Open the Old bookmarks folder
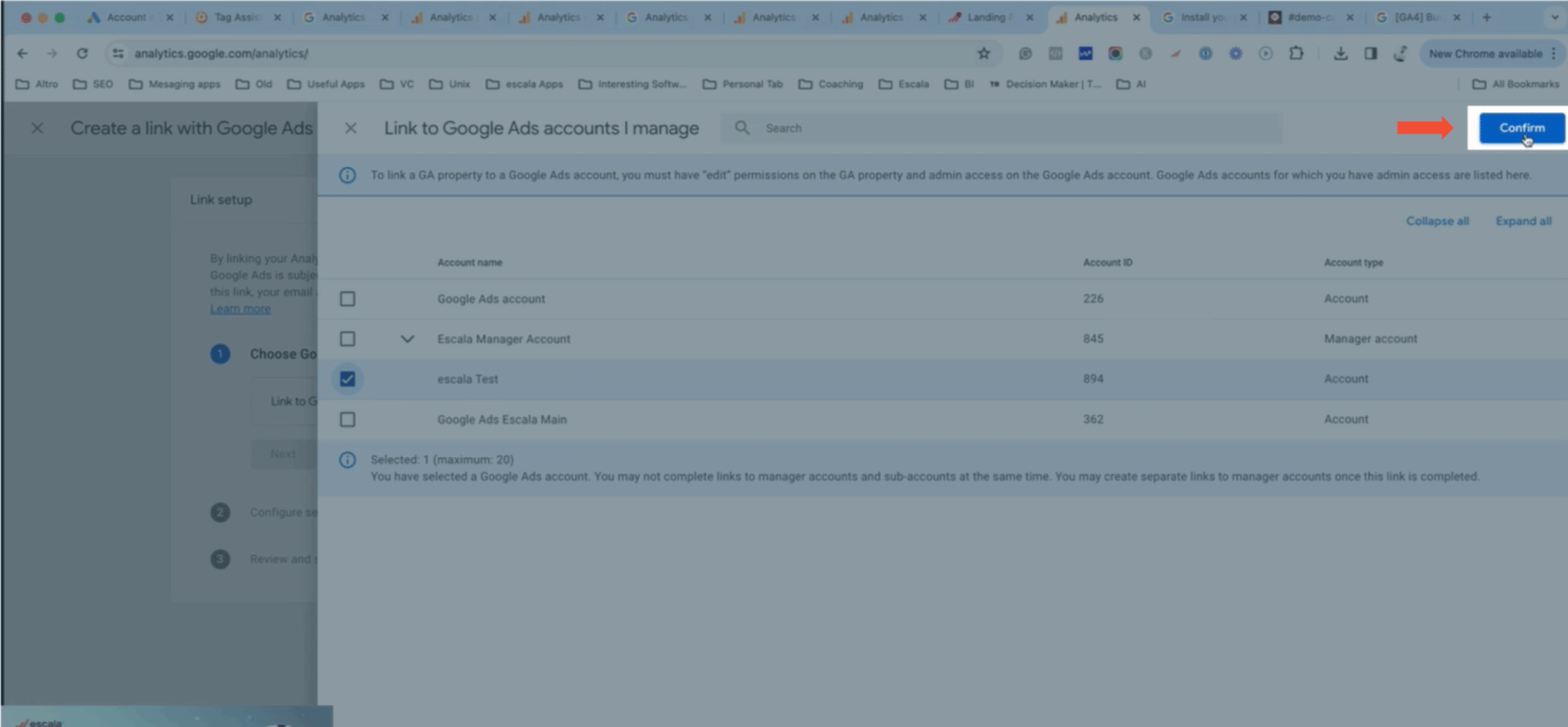The width and height of the screenshot is (1568, 727). click(254, 84)
